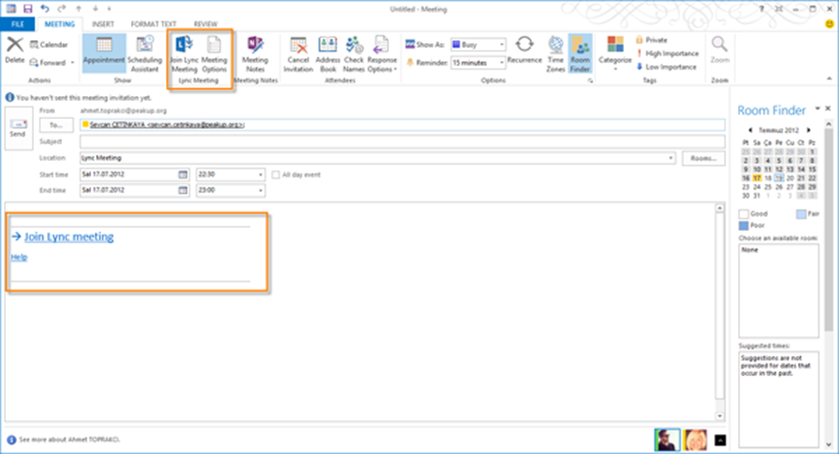This screenshot has width=839, height=454.
Task: Switch to the FORMAT TEXT tab
Action: coord(153,24)
